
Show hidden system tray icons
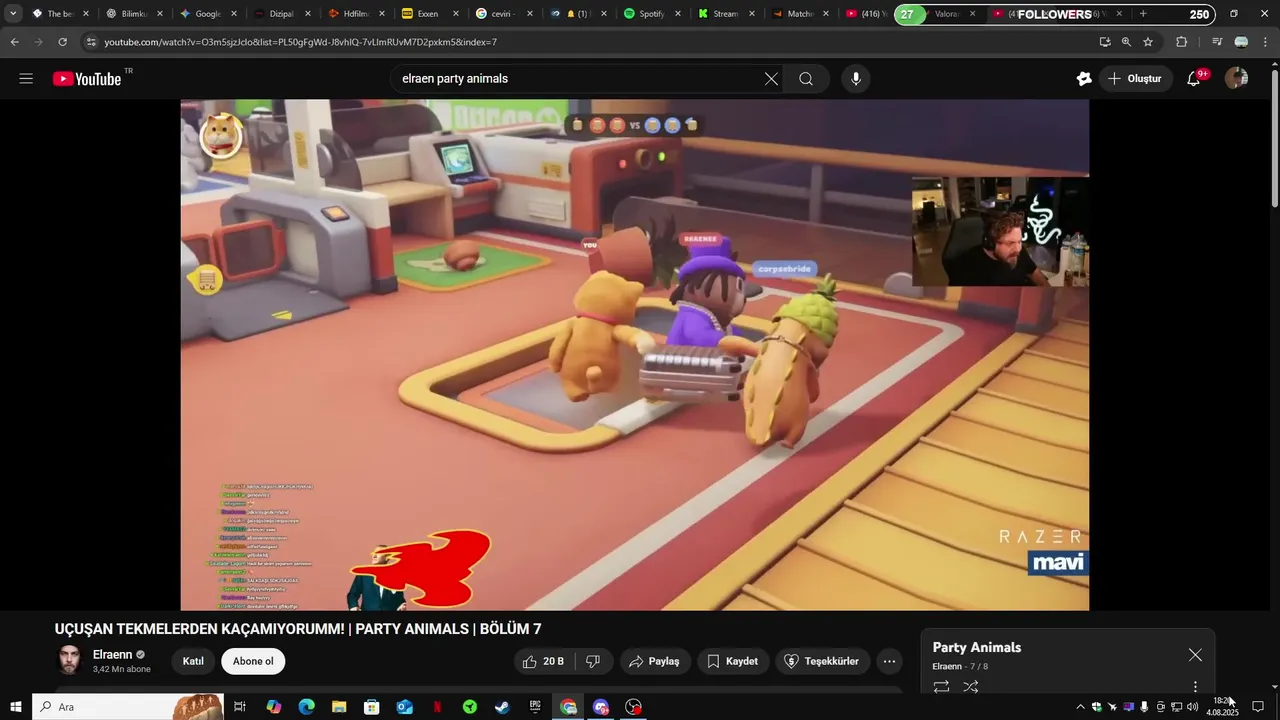tap(1080, 707)
